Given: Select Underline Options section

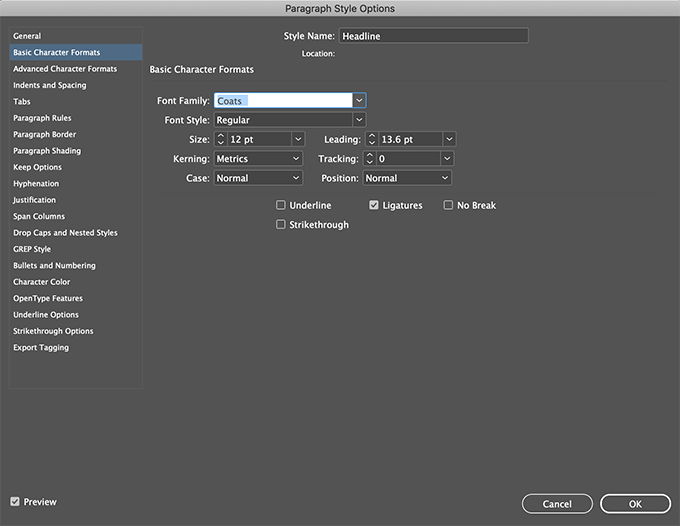Looking at the screenshot, I should 76,315.
